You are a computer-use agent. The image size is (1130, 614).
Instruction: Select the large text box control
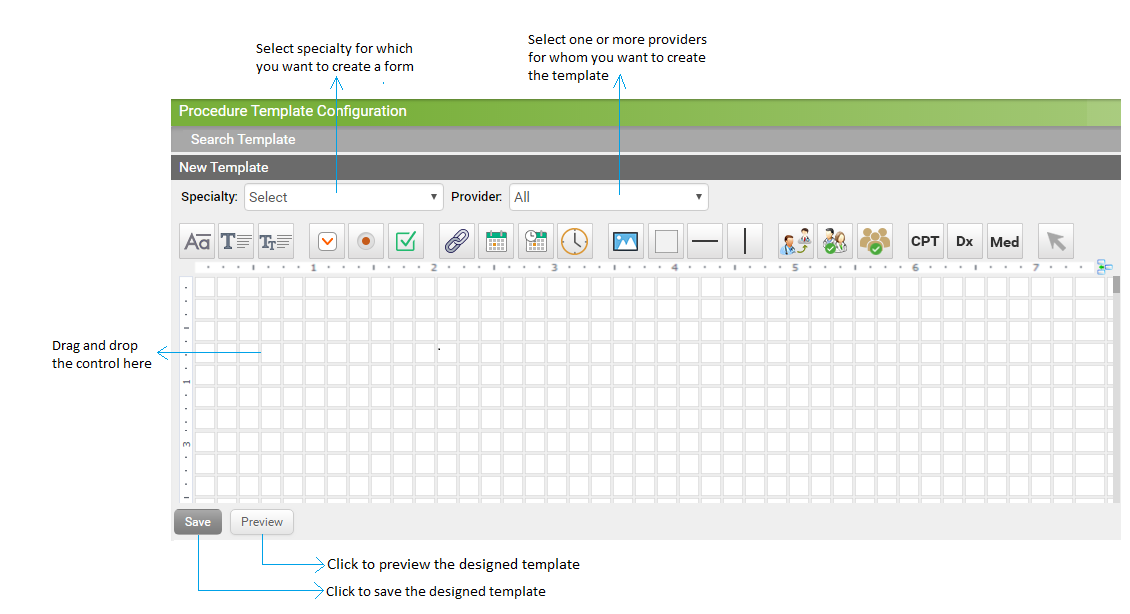coord(236,241)
